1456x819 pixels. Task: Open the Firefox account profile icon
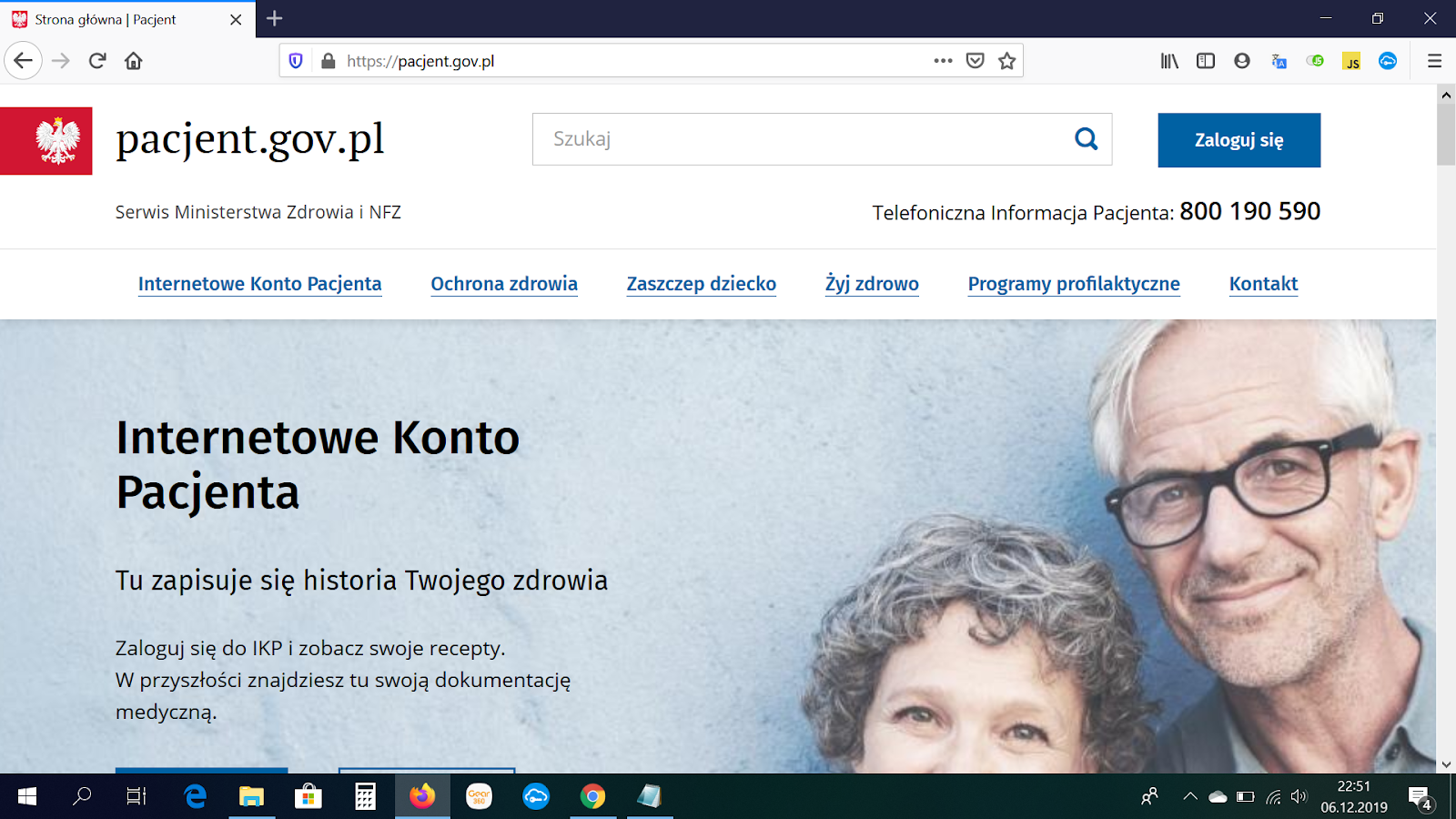click(x=1242, y=60)
